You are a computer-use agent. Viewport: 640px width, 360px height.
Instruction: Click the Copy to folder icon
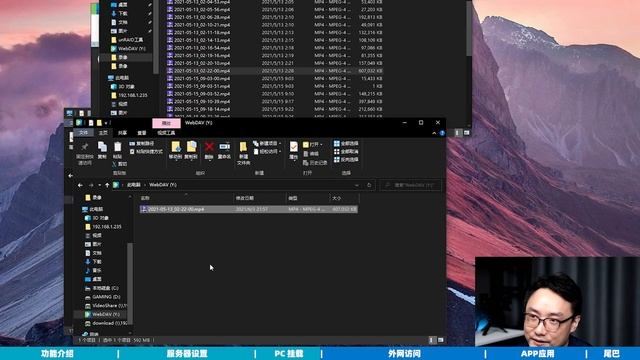(x=191, y=147)
